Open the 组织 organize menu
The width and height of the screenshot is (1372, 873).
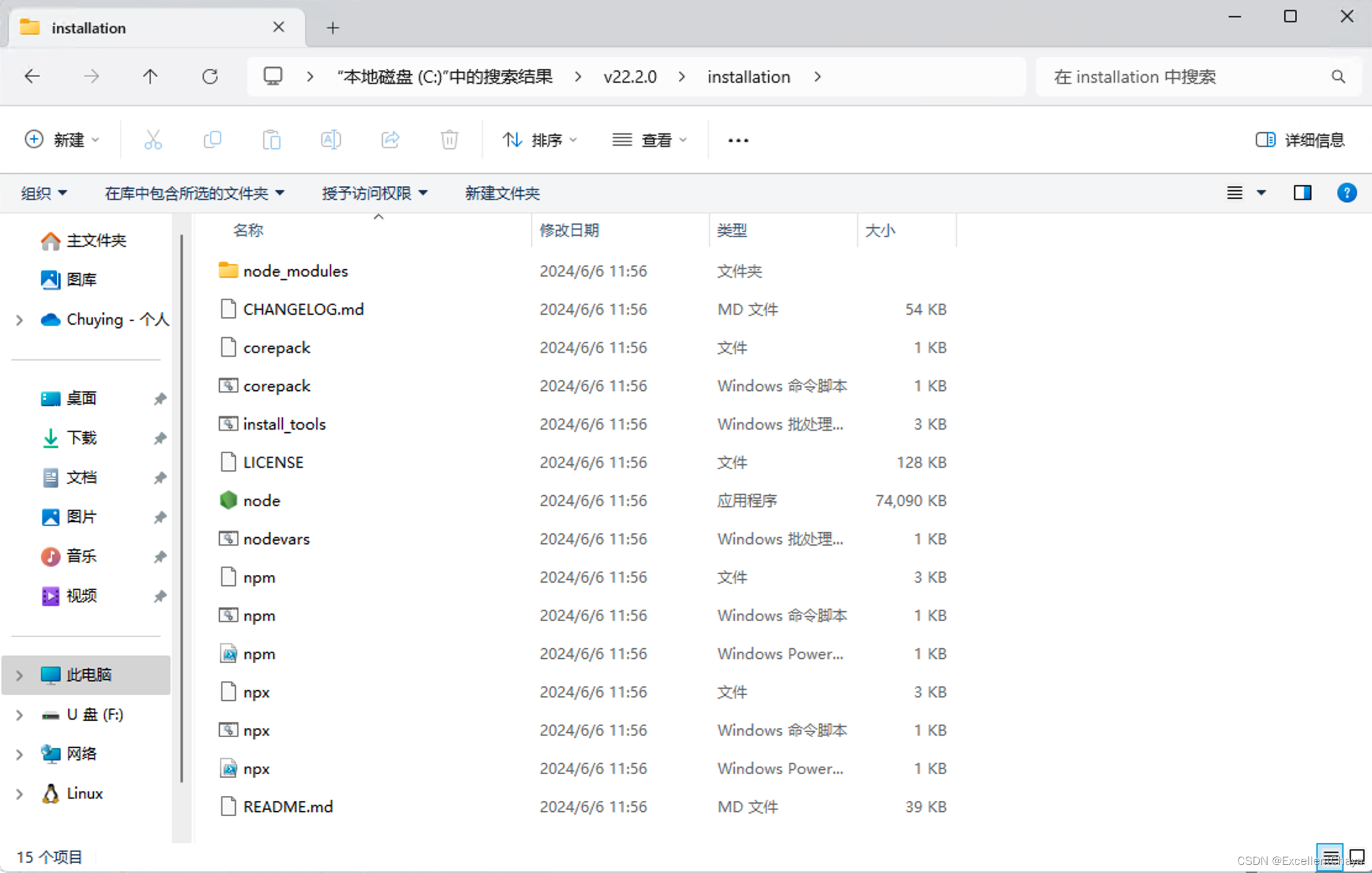click(43, 193)
